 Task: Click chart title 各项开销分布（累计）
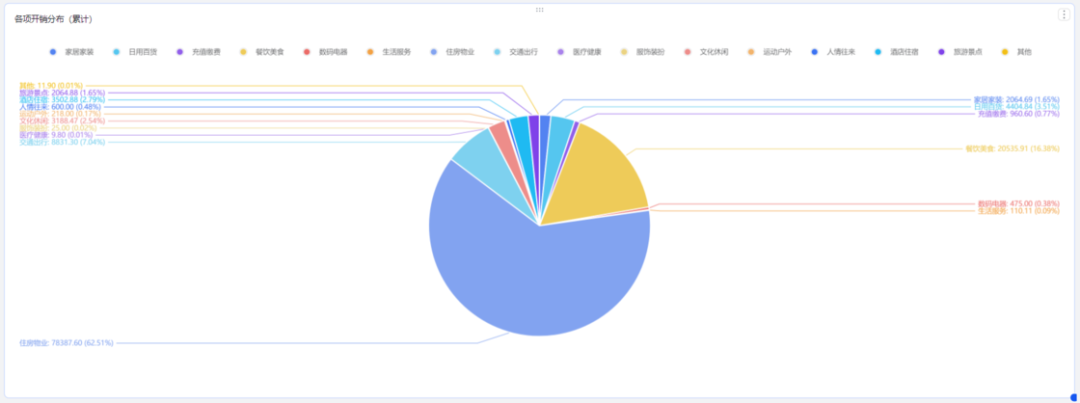[x=54, y=19]
